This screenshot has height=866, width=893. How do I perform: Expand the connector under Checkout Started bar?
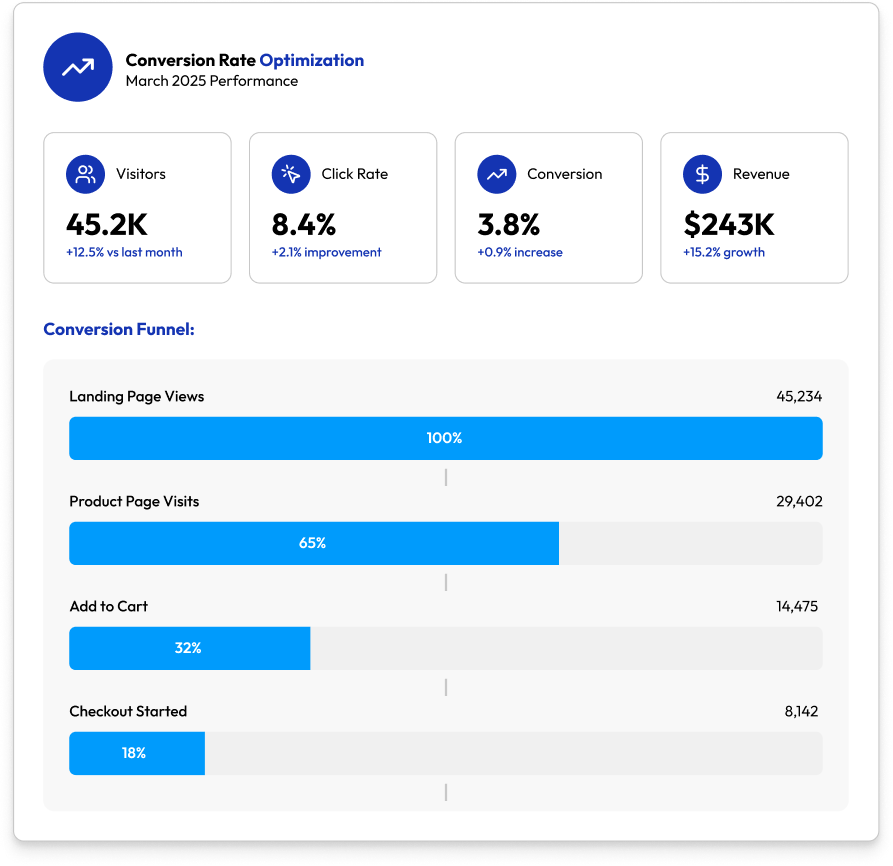point(445,791)
